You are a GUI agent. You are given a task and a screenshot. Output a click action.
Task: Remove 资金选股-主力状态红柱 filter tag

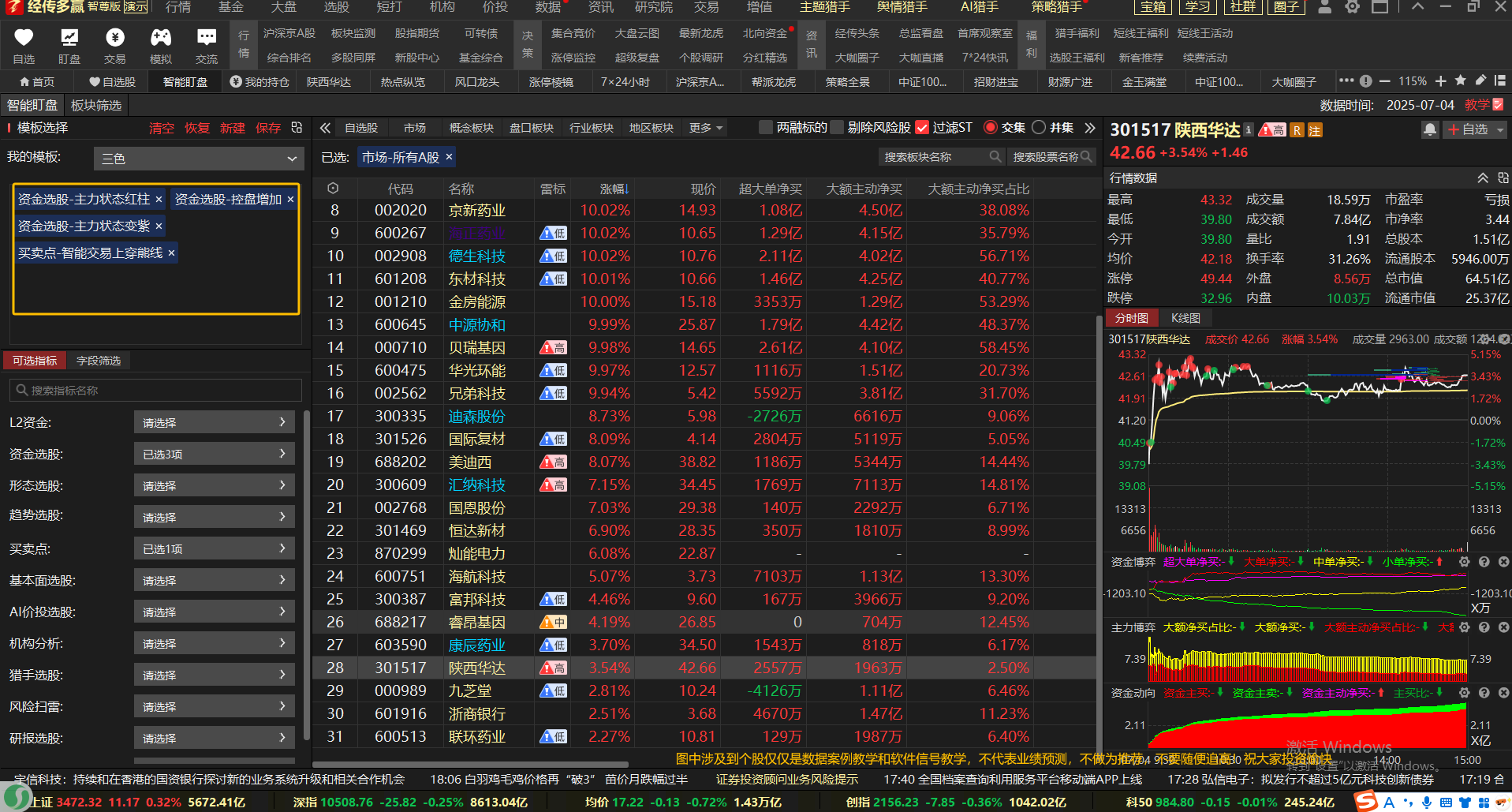(x=159, y=199)
